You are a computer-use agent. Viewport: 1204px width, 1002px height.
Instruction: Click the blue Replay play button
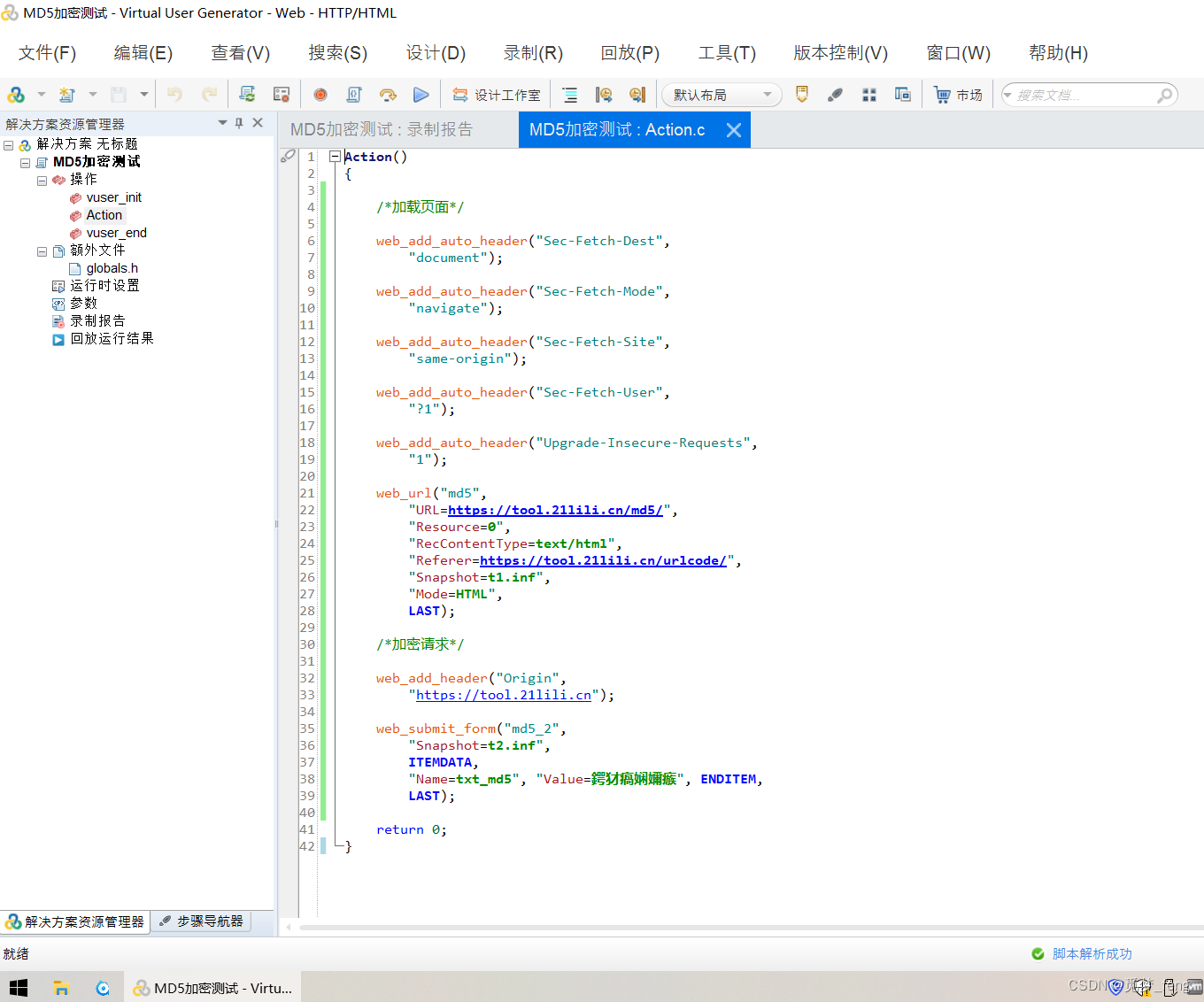coord(421,95)
